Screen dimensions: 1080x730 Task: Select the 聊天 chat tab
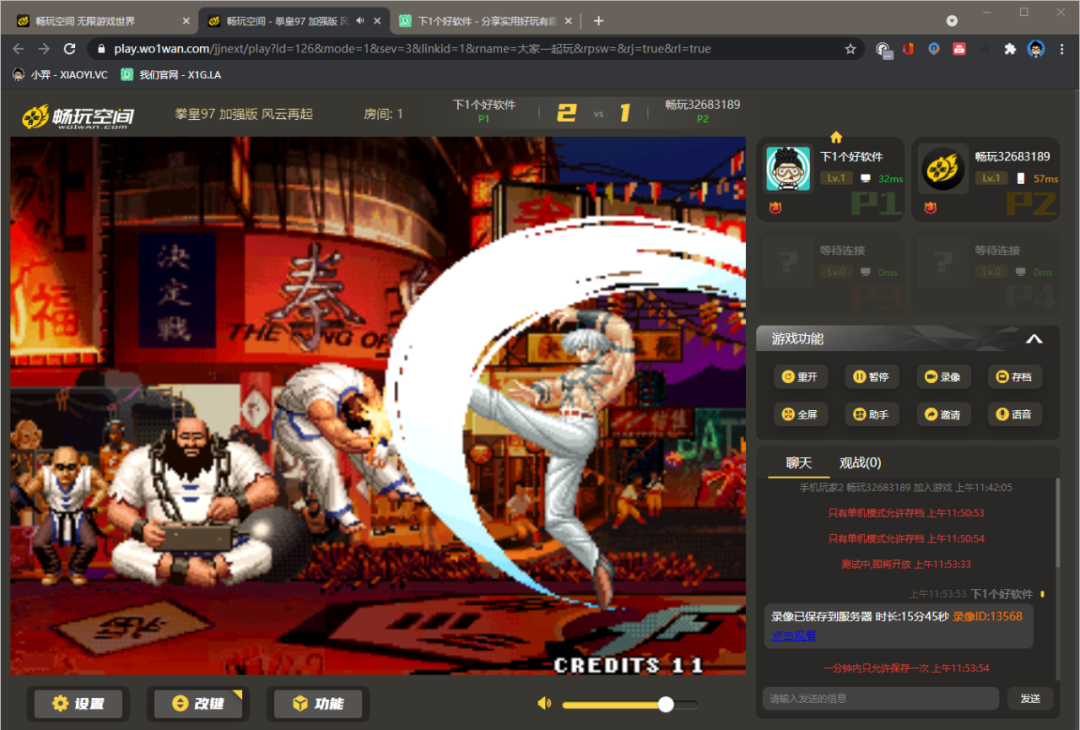[799, 462]
